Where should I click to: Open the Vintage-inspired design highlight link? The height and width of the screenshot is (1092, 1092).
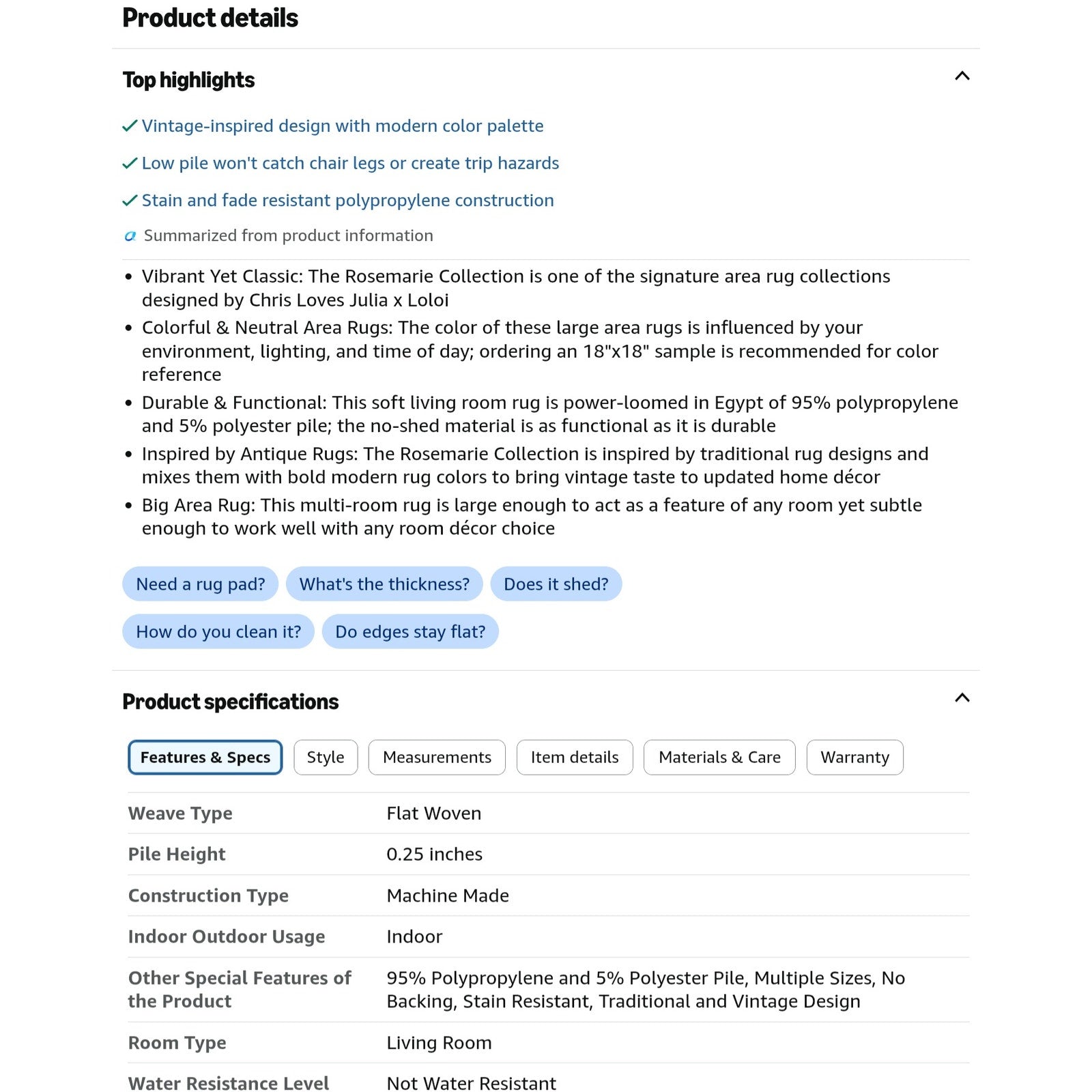[343, 126]
